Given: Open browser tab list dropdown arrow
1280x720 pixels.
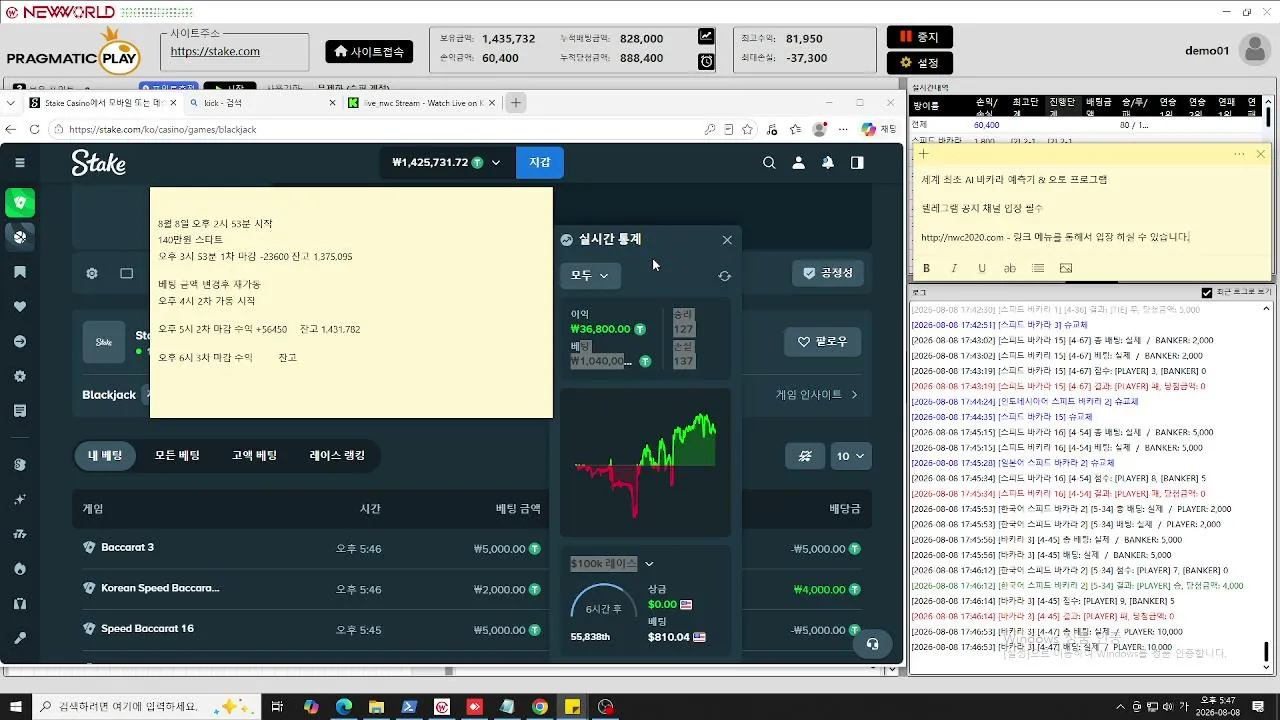Looking at the screenshot, I should pyautogui.click(x=11, y=103).
